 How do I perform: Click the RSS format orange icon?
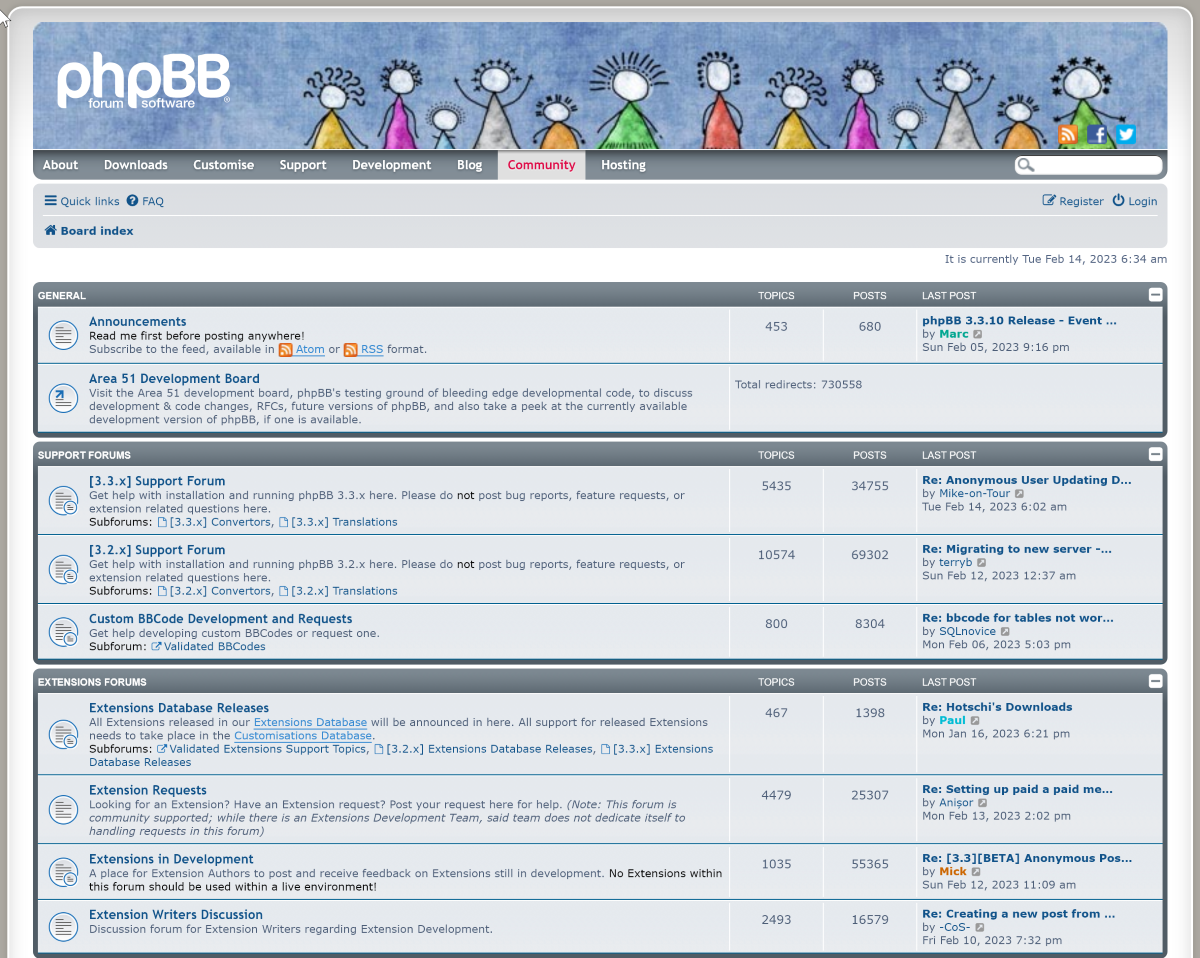350,350
